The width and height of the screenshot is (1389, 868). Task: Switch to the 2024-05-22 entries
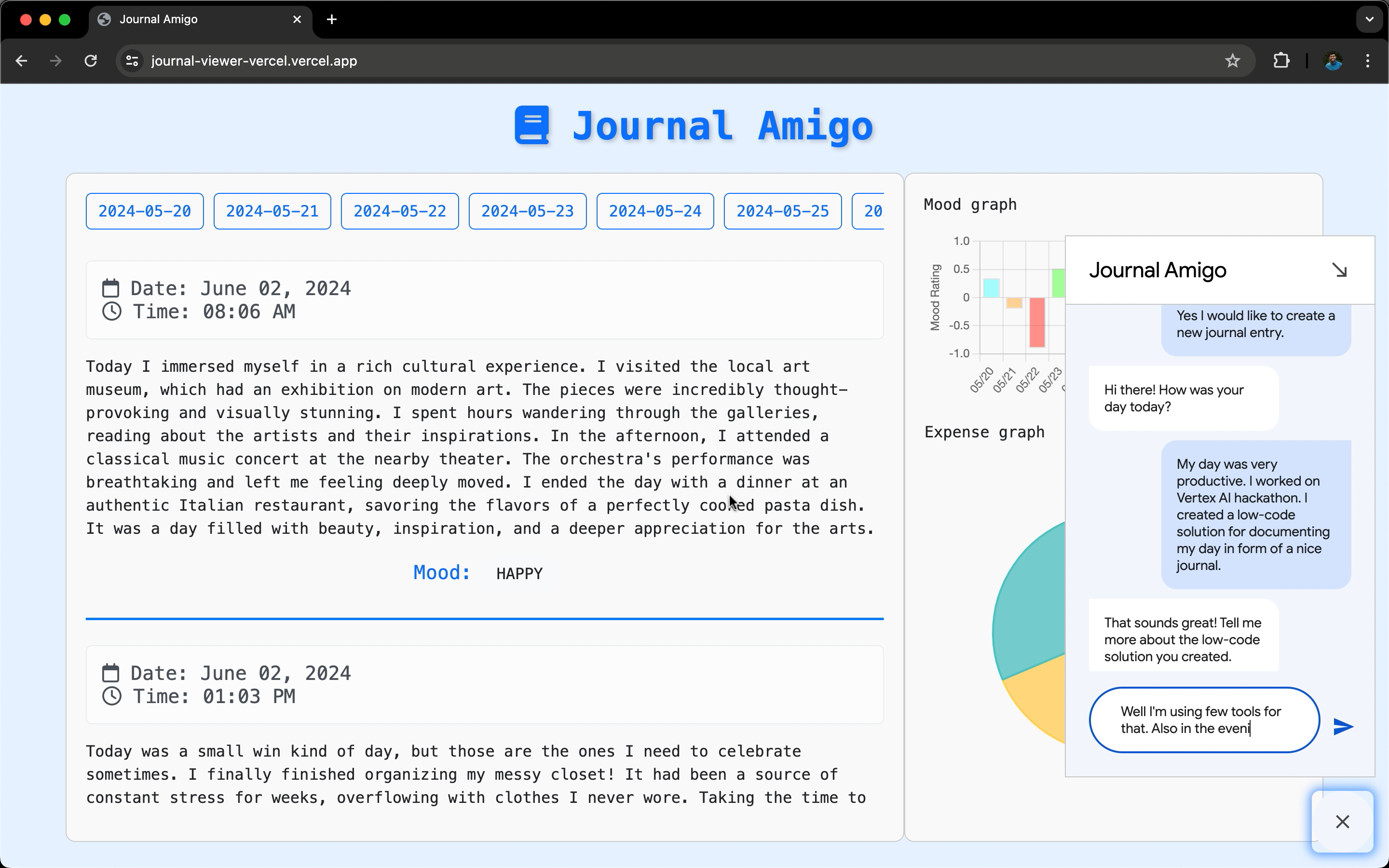(399, 211)
